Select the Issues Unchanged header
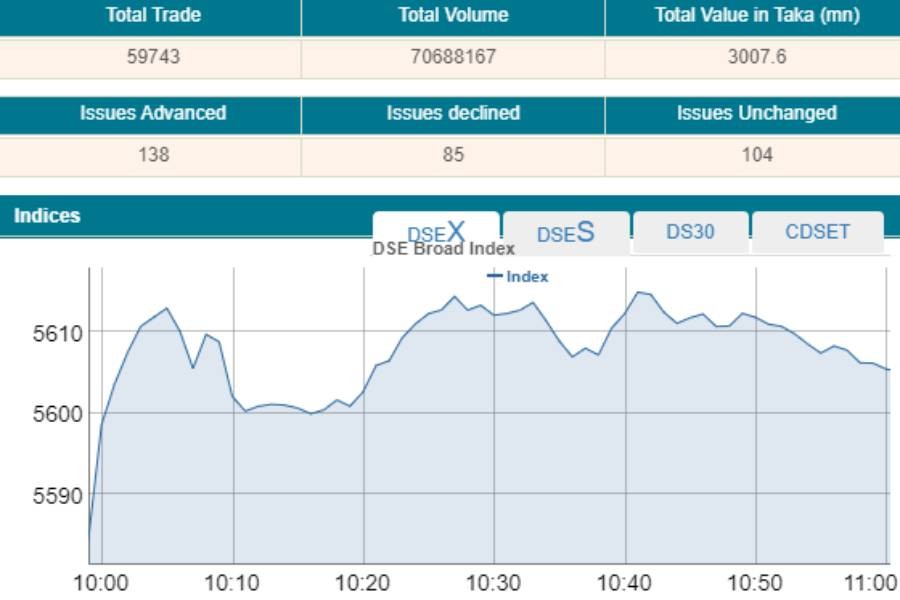 (756, 113)
